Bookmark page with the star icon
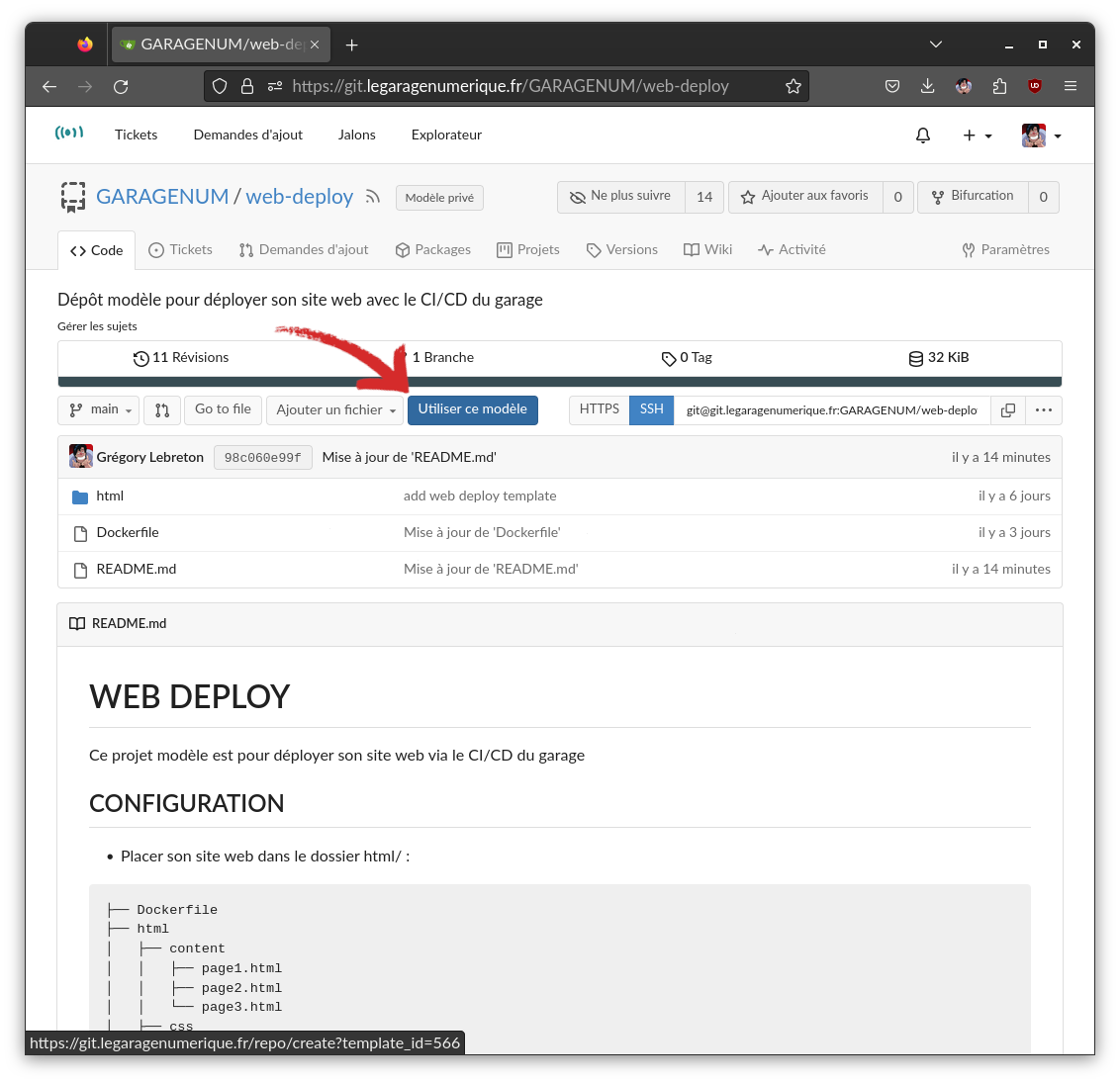This screenshot has height=1083, width=1120. pyautogui.click(x=793, y=86)
